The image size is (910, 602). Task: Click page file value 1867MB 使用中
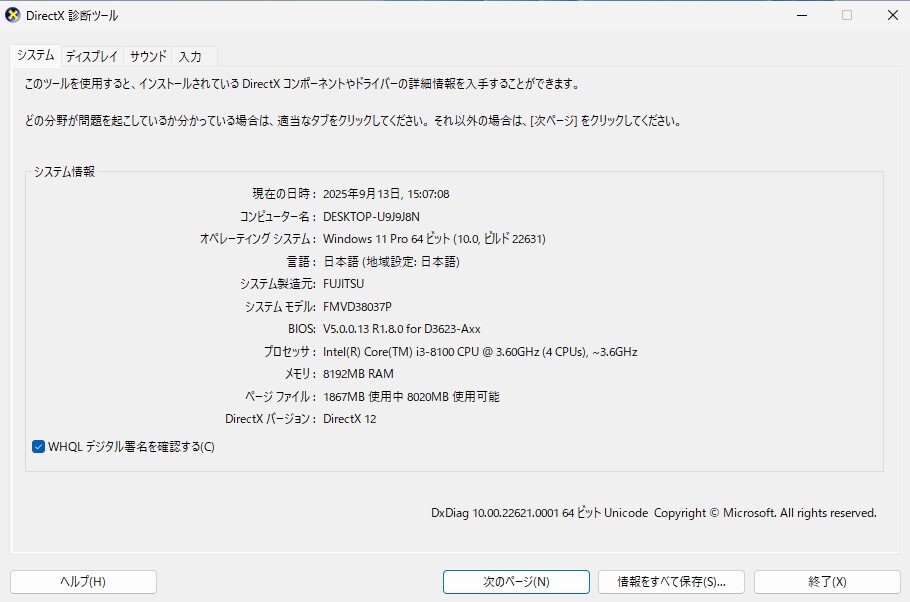(411, 396)
